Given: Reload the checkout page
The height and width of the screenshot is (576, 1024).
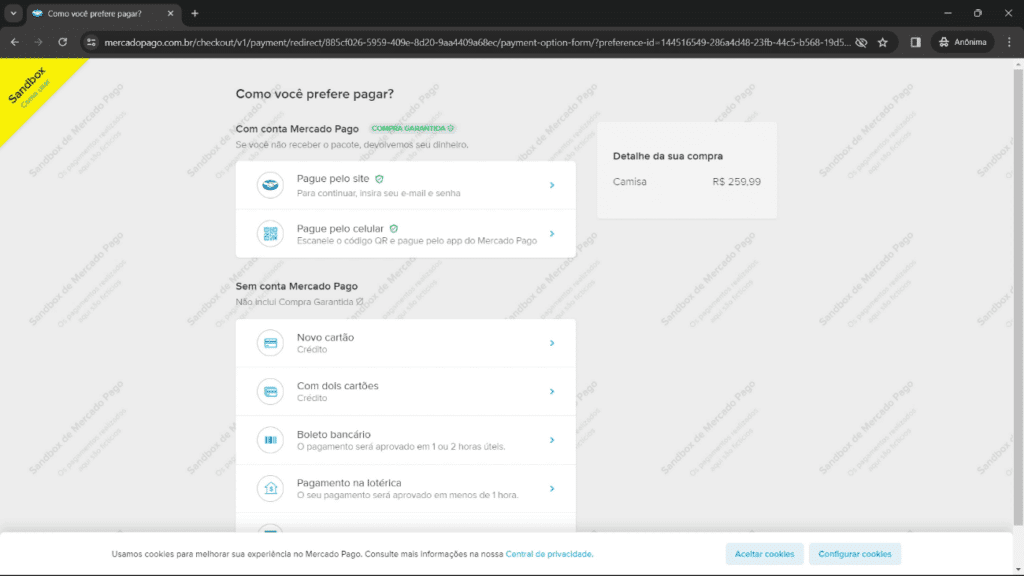Looking at the screenshot, I should (x=63, y=42).
